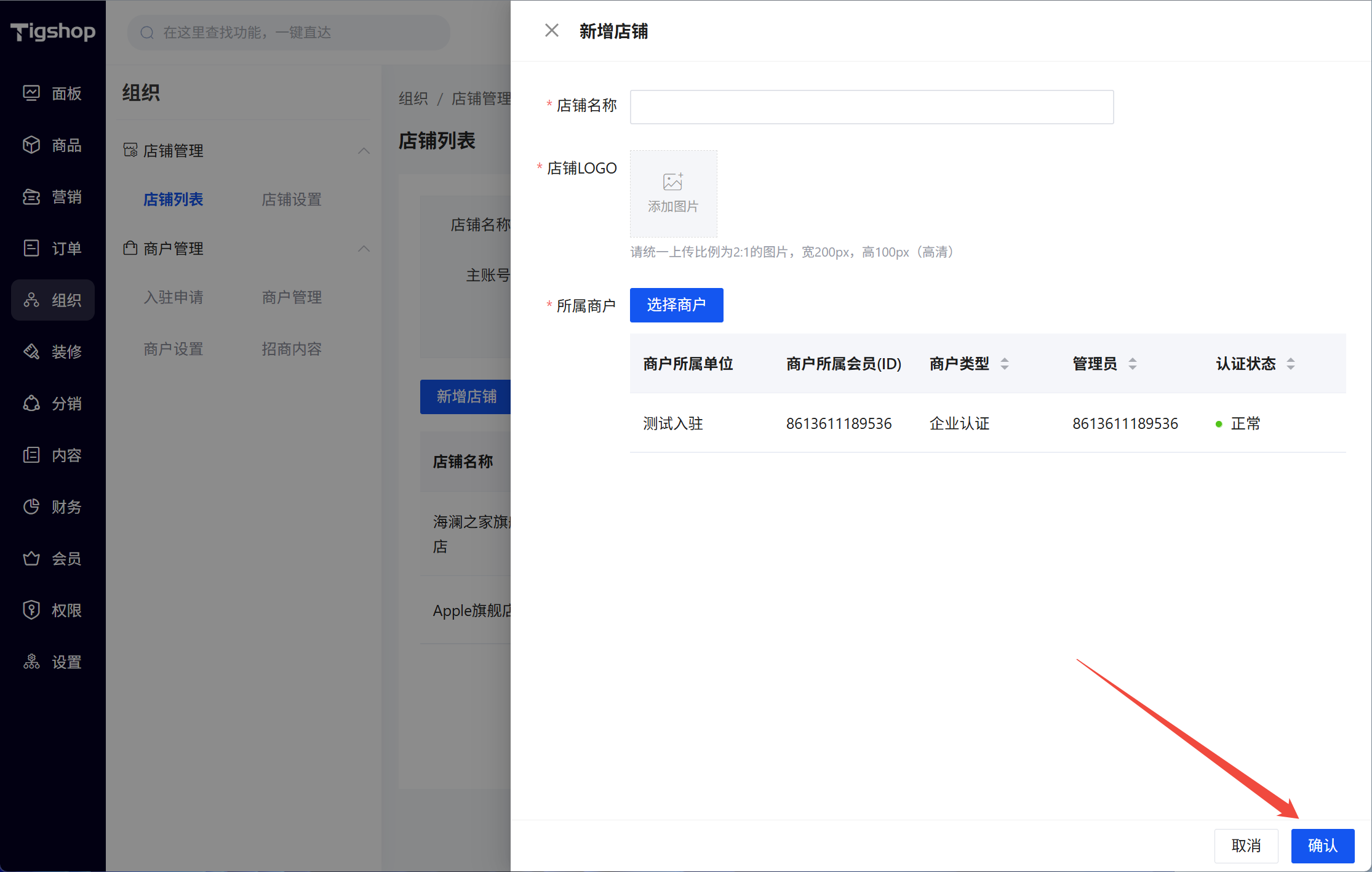The height and width of the screenshot is (872, 1372).
Task: Select the 订单 orders icon
Action: coord(31,249)
